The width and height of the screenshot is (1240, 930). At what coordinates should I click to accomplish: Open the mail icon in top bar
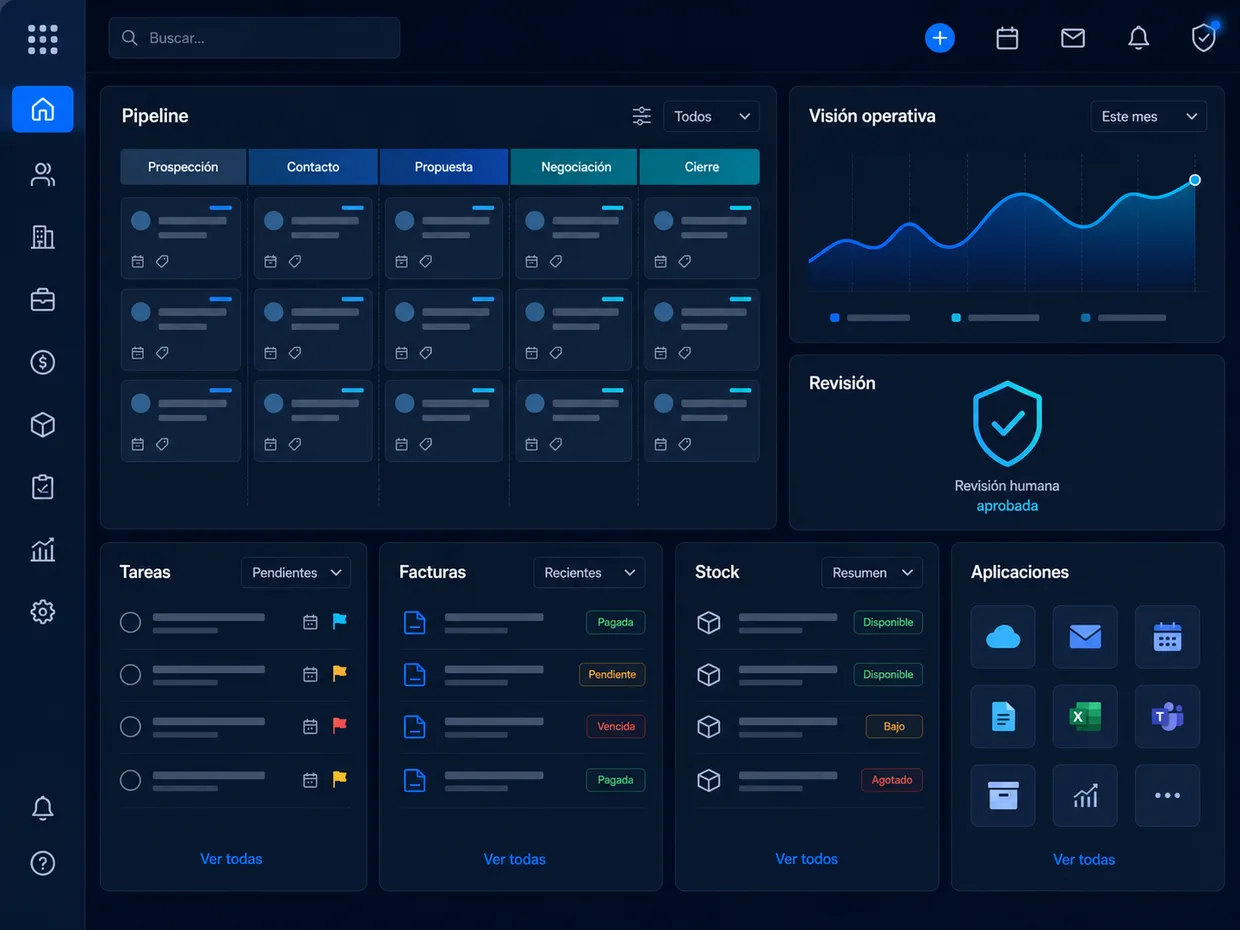click(1073, 38)
